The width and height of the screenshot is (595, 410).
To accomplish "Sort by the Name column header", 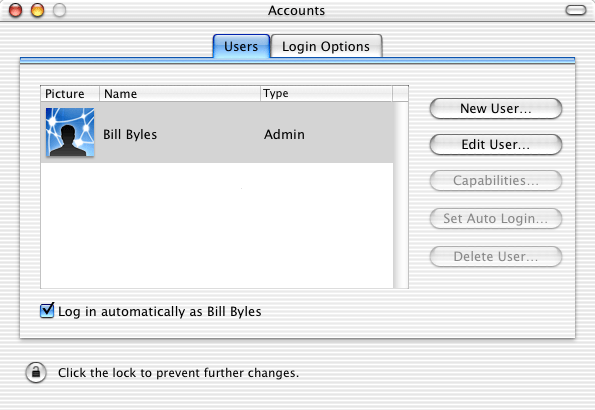I will click(180, 93).
